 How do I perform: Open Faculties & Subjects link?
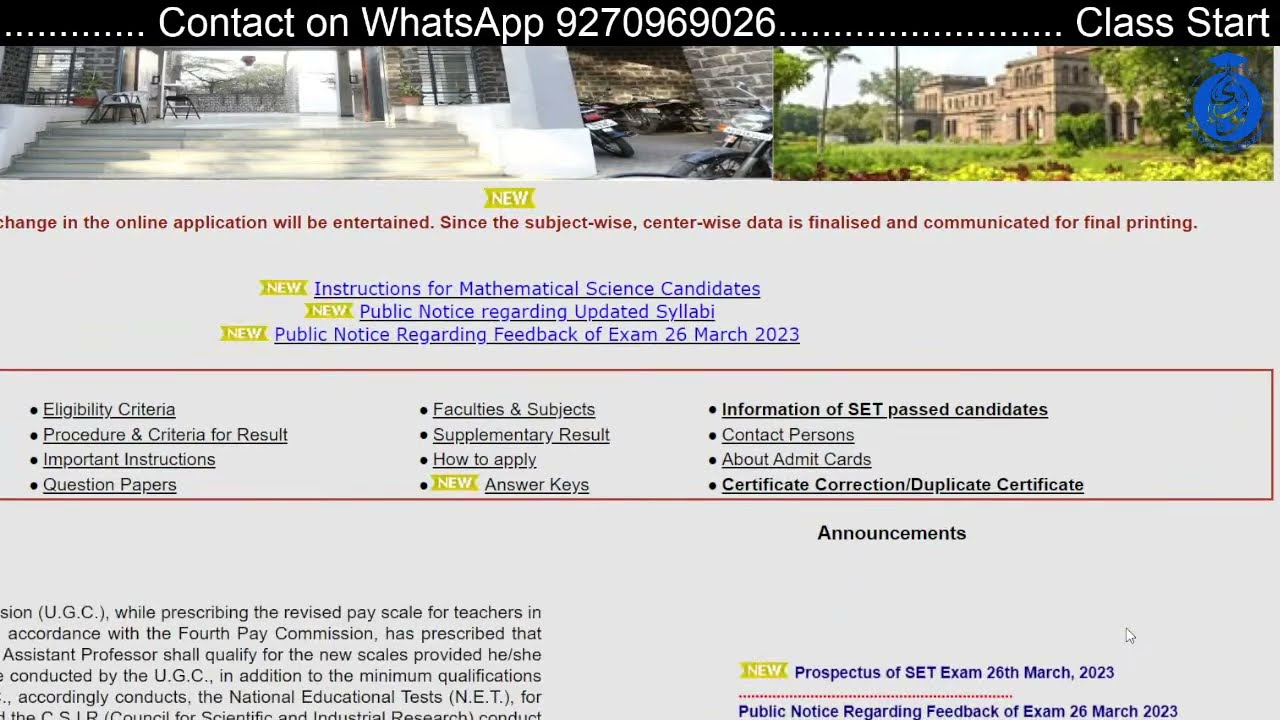[514, 410]
